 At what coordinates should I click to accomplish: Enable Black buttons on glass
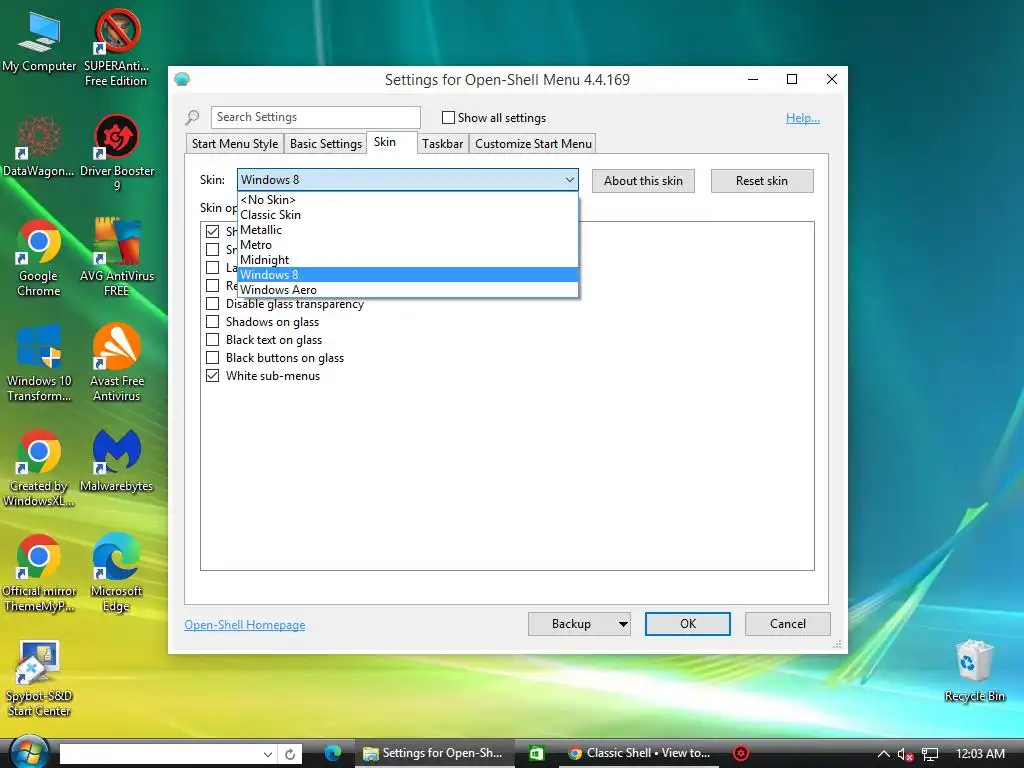(x=212, y=358)
